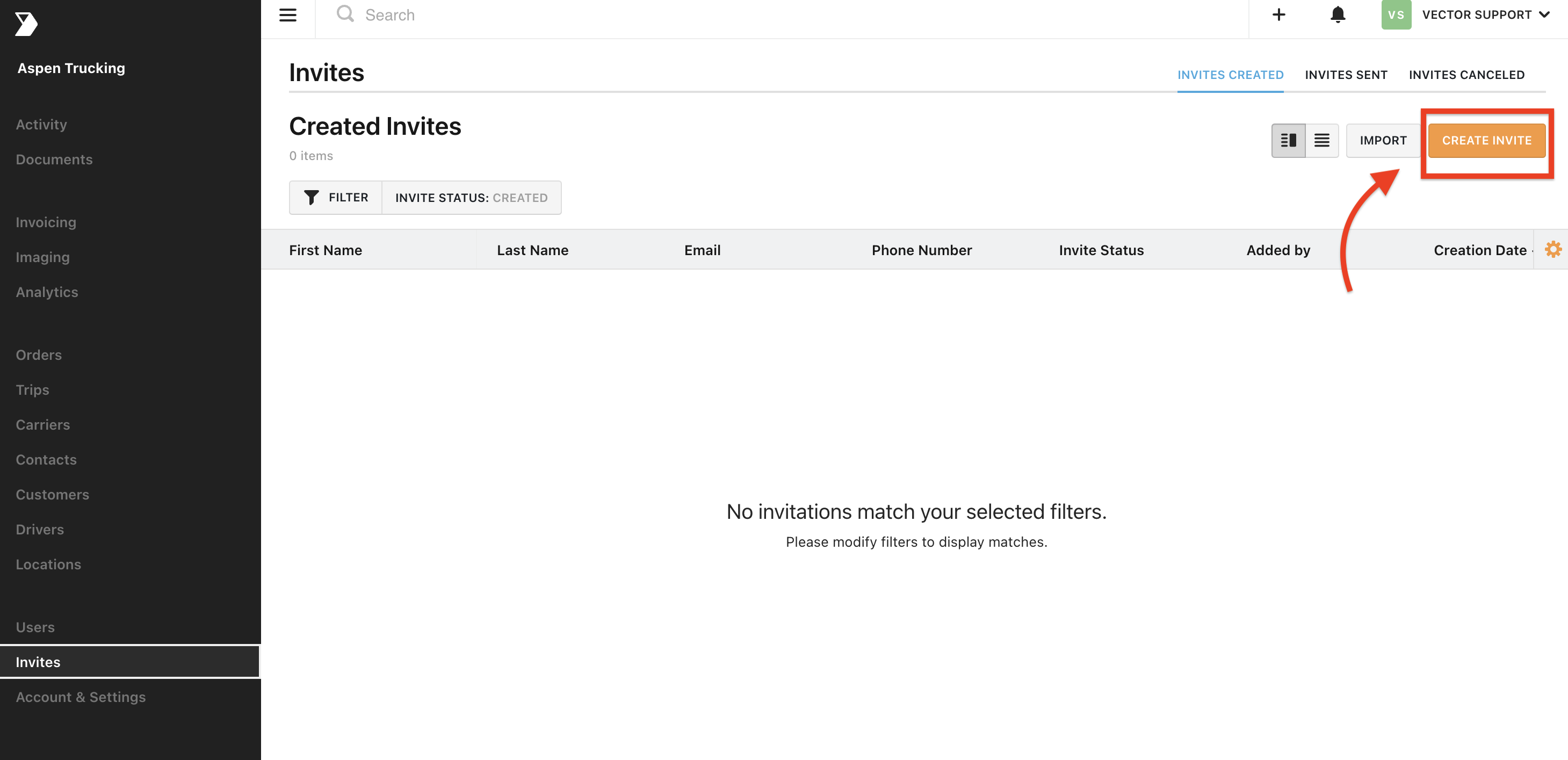This screenshot has width=1568, height=760.
Task: Navigate to Contacts
Action: [x=46, y=460]
